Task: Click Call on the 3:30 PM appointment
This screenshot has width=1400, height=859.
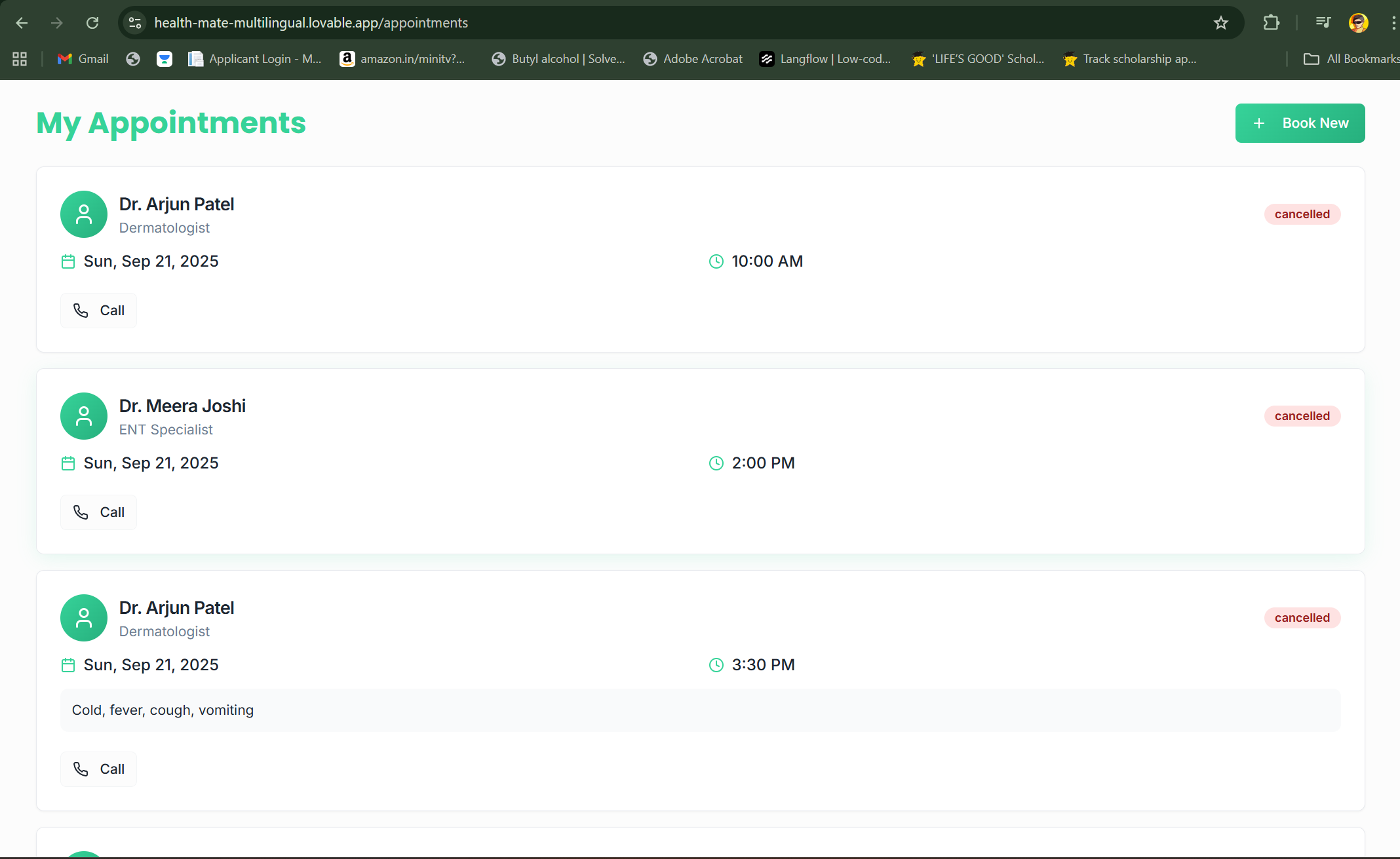Action: [x=99, y=769]
